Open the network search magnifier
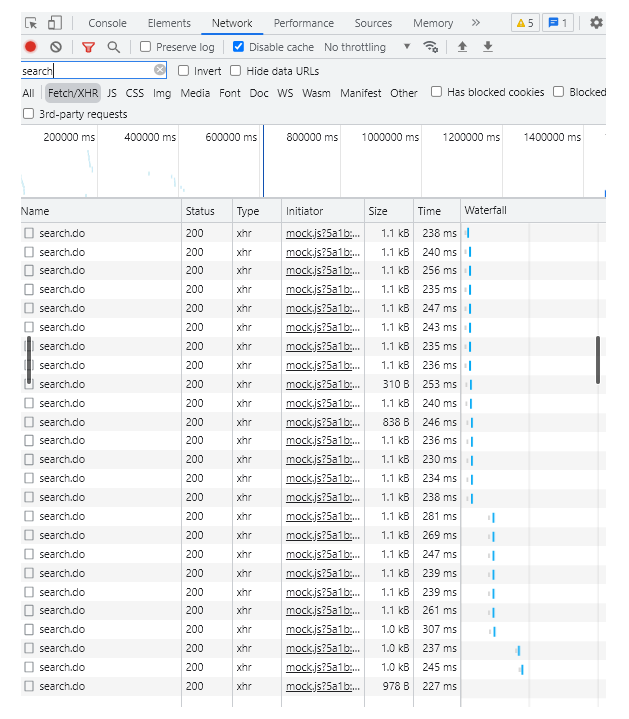The image size is (629, 719). click(114, 47)
